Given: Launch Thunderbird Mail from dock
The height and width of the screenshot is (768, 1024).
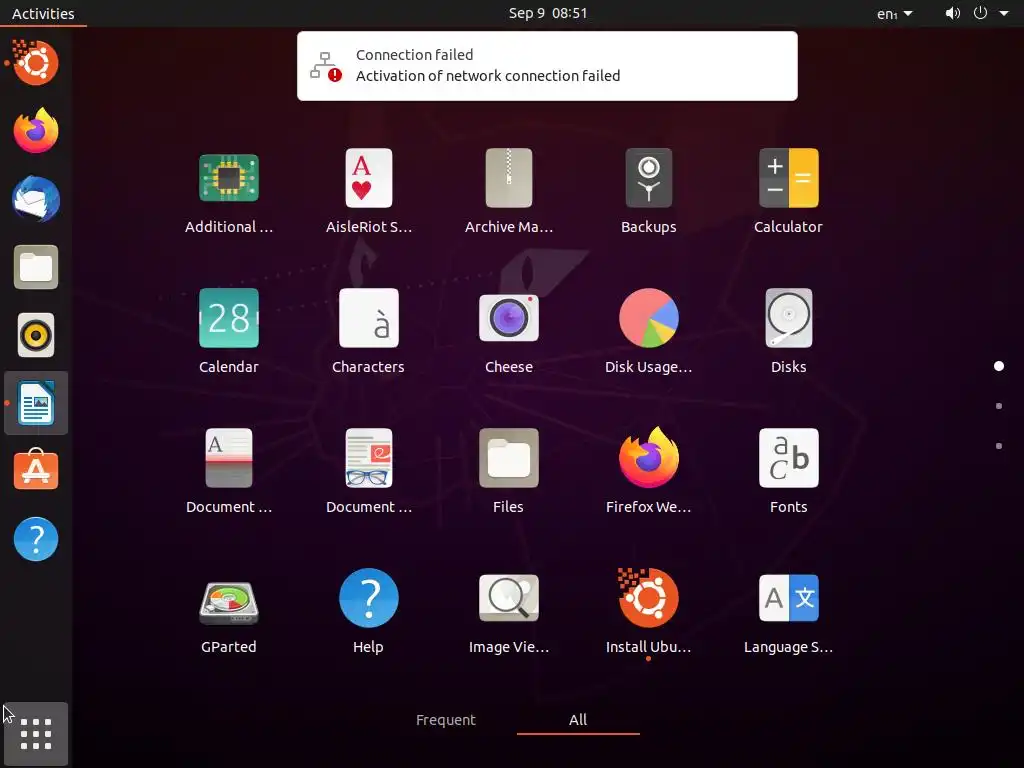Looking at the screenshot, I should click(36, 199).
